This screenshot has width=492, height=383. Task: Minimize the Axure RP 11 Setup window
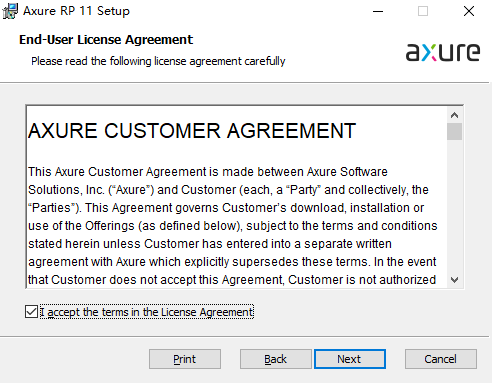pyautogui.click(x=378, y=11)
